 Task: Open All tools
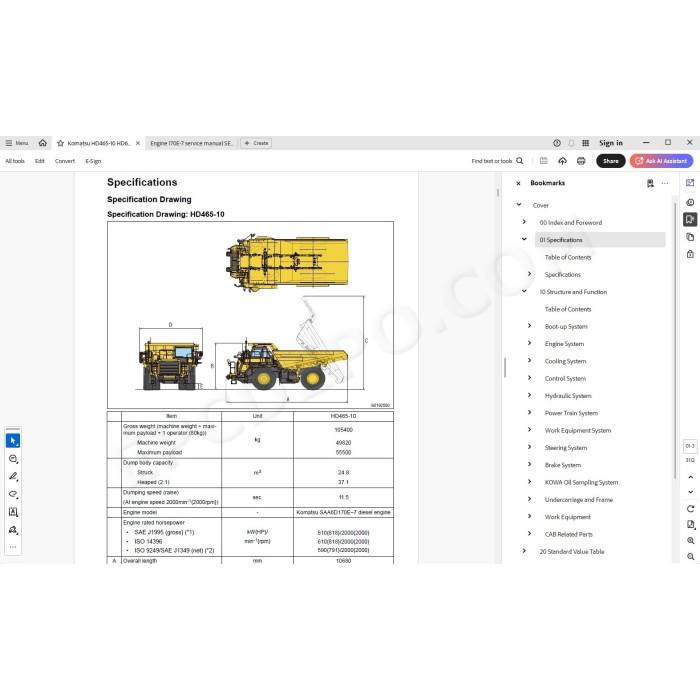tap(15, 161)
